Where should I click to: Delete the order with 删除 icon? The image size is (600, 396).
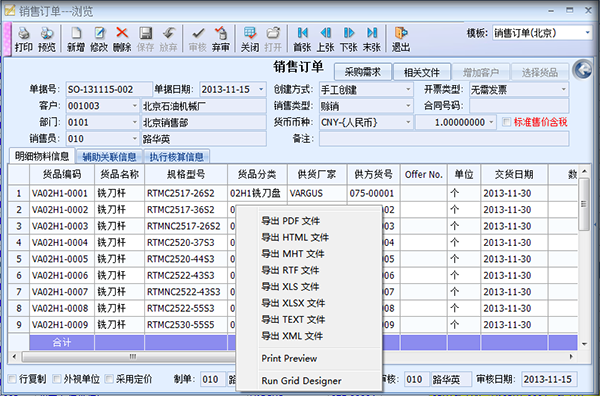point(122,33)
